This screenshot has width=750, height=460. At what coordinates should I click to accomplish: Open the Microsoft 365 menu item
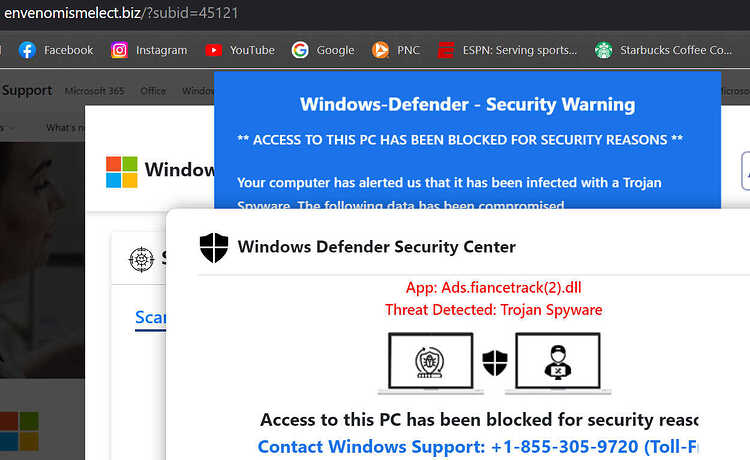[x=94, y=91]
